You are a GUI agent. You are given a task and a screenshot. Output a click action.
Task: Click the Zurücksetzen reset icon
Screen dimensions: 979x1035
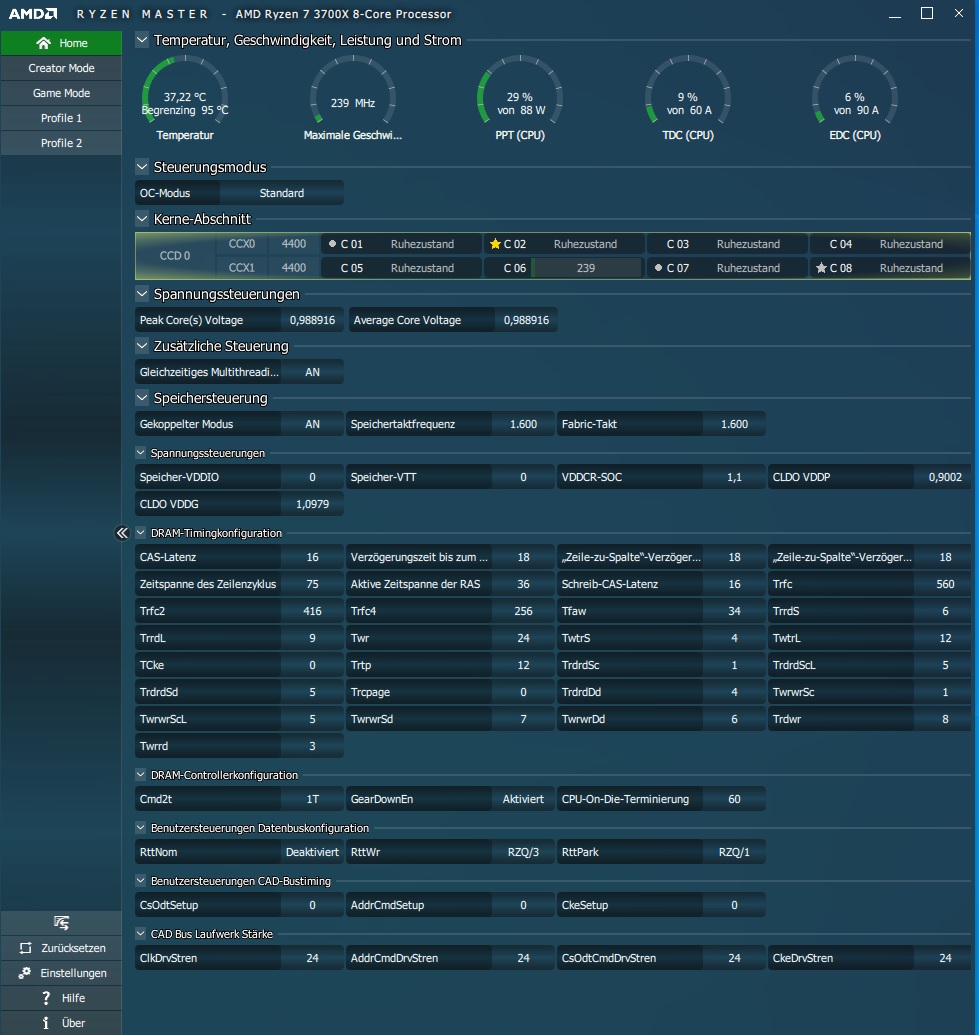(25, 948)
